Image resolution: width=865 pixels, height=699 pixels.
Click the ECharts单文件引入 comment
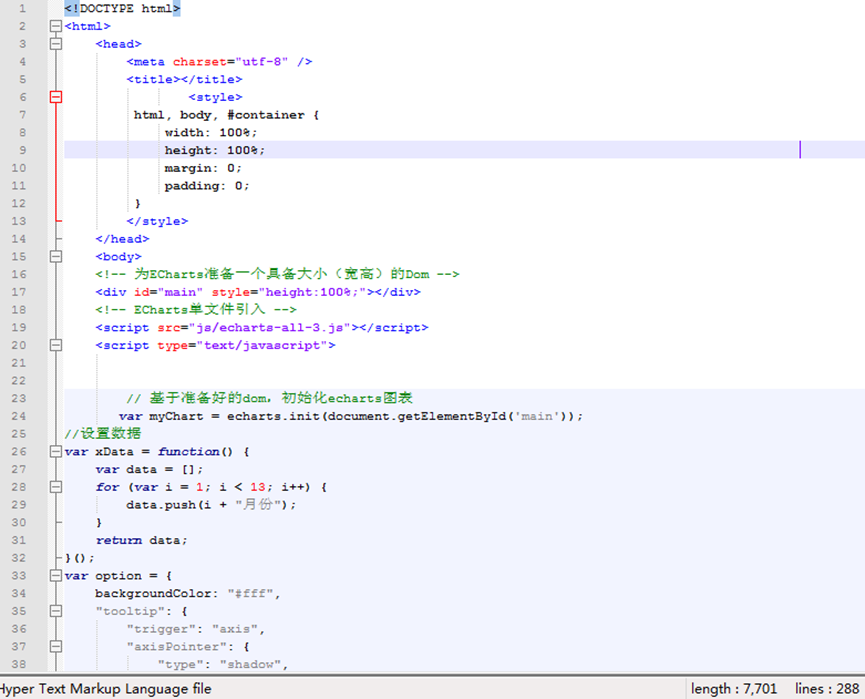[x=196, y=310]
